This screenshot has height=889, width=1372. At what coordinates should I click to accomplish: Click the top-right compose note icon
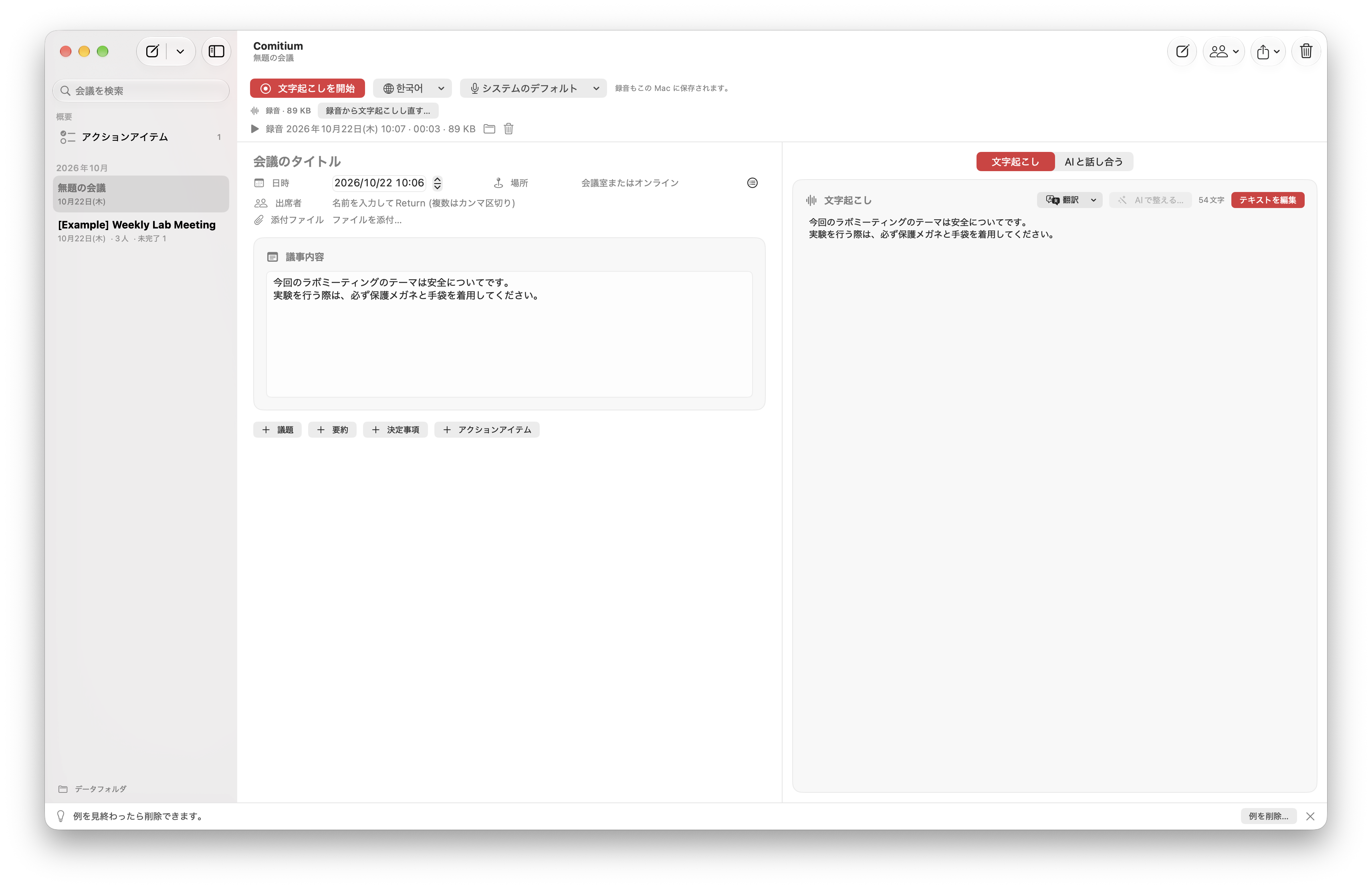[x=1182, y=51]
